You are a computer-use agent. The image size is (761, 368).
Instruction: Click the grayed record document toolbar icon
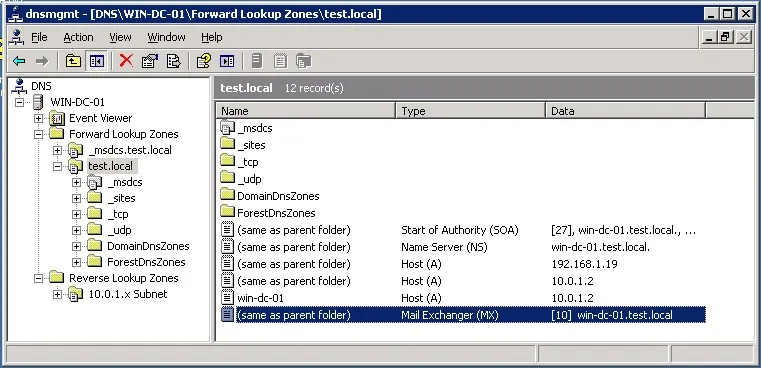[x=280, y=61]
